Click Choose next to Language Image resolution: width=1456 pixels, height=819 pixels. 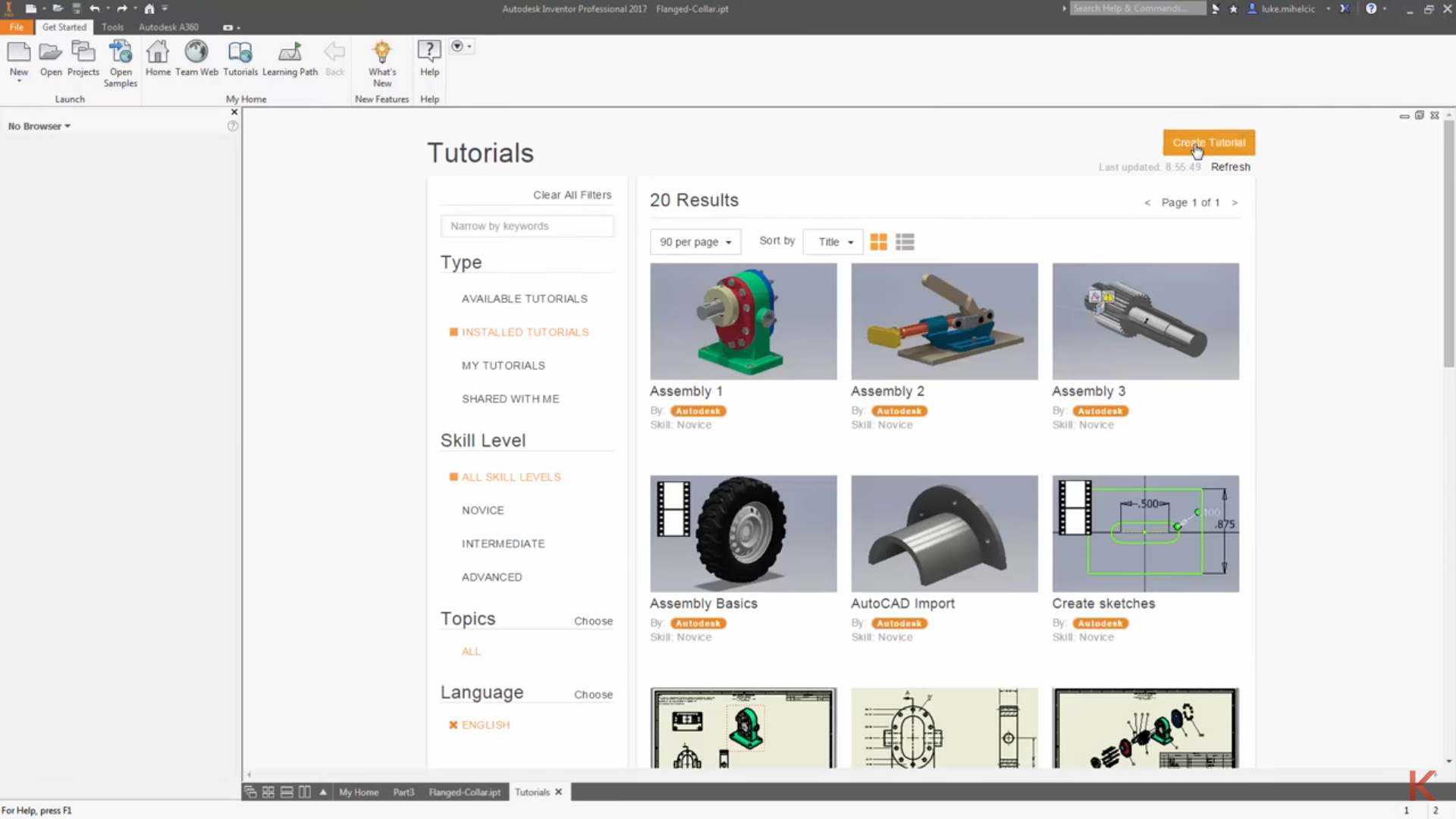pyautogui.click(x=593, y=695)
